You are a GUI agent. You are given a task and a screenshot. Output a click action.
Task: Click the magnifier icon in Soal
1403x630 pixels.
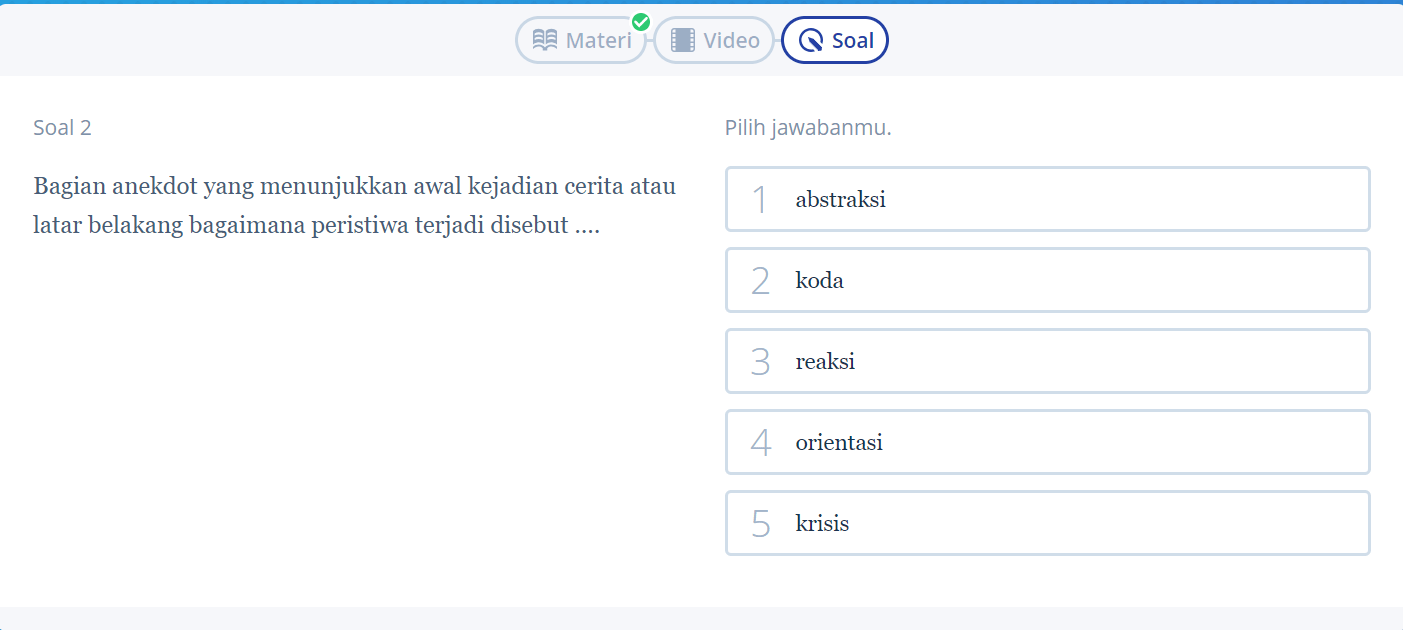click(x=811, y=41)
